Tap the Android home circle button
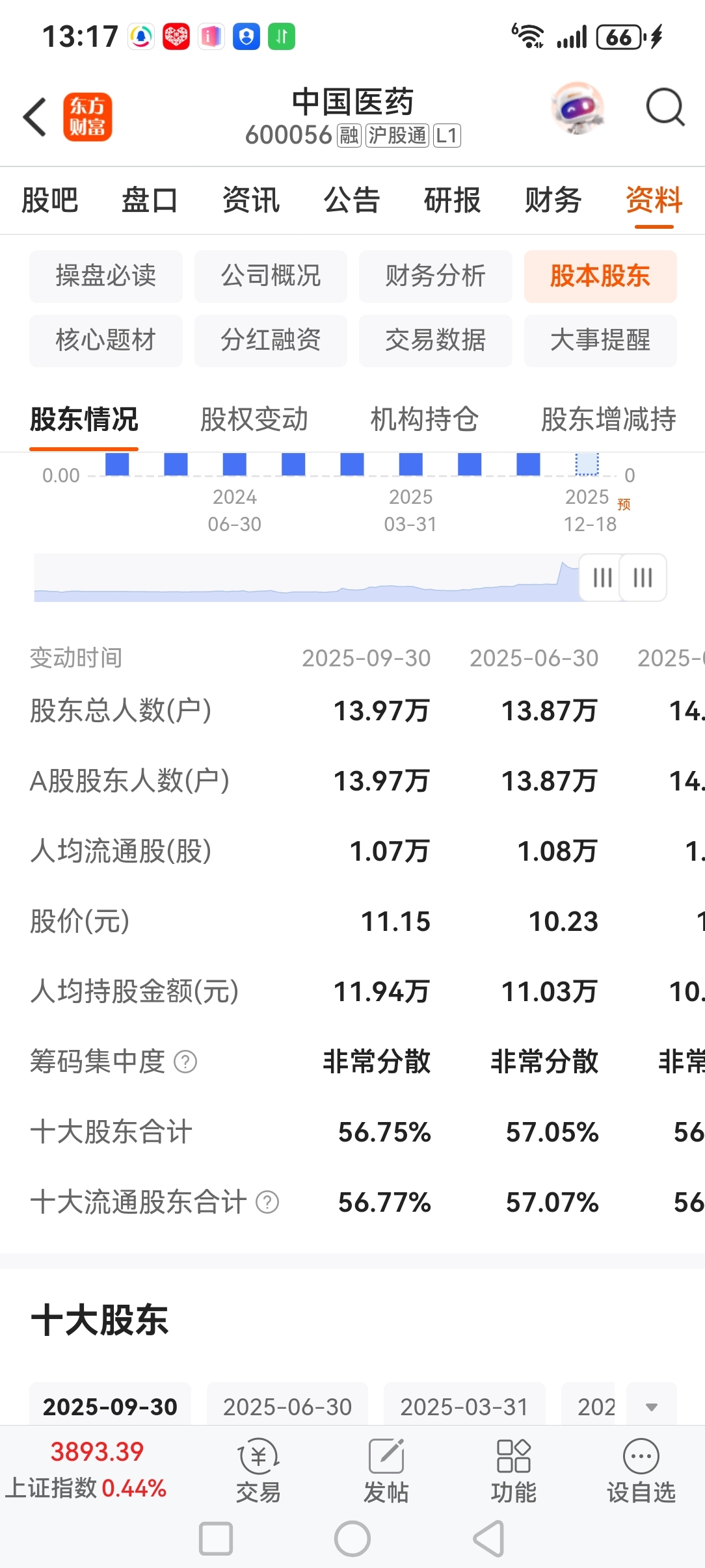705x1568 pixels. coord(352,1539)
